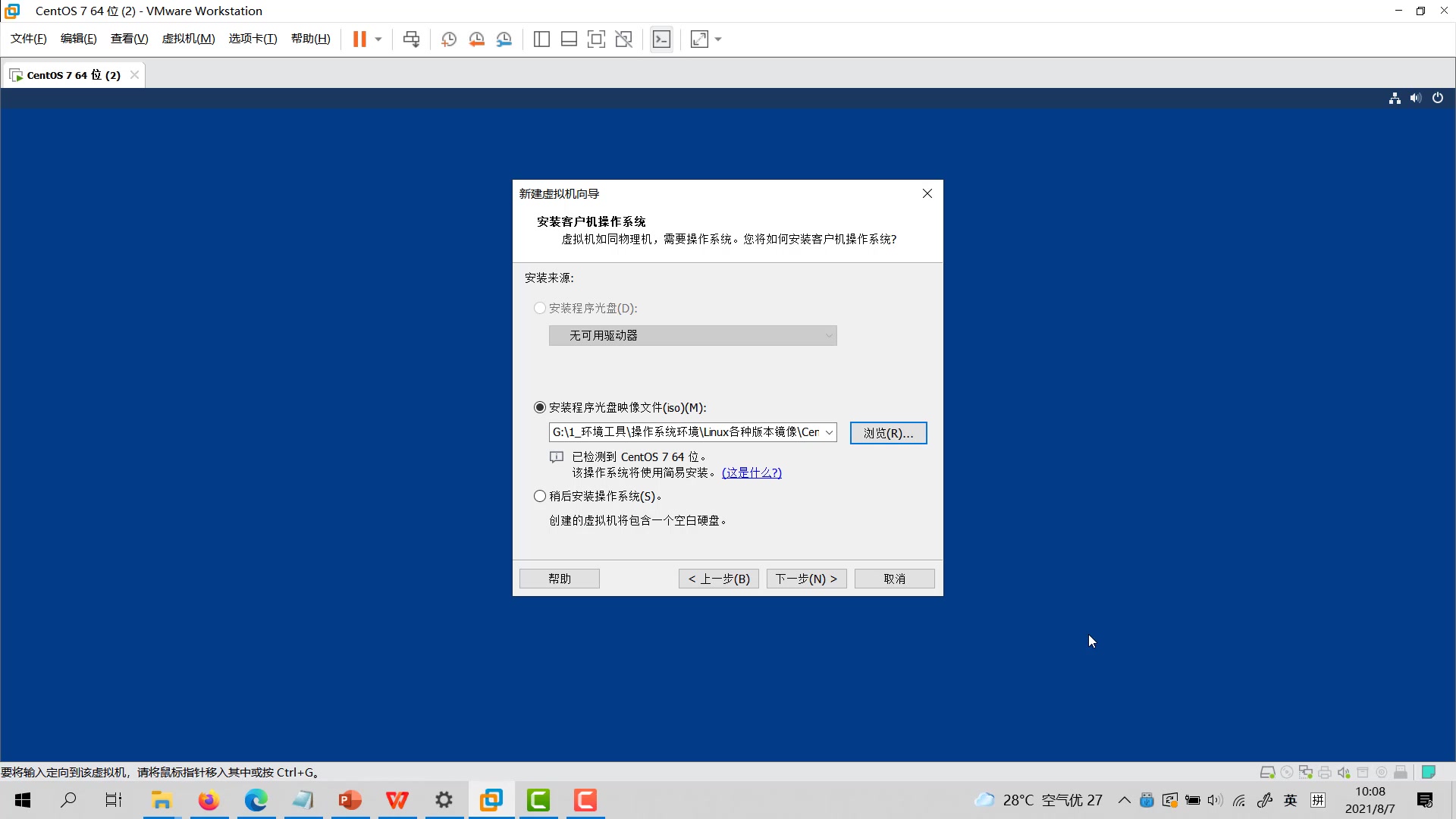Expand the stretch guest display dropdown arrow

[x=718, y=39]
